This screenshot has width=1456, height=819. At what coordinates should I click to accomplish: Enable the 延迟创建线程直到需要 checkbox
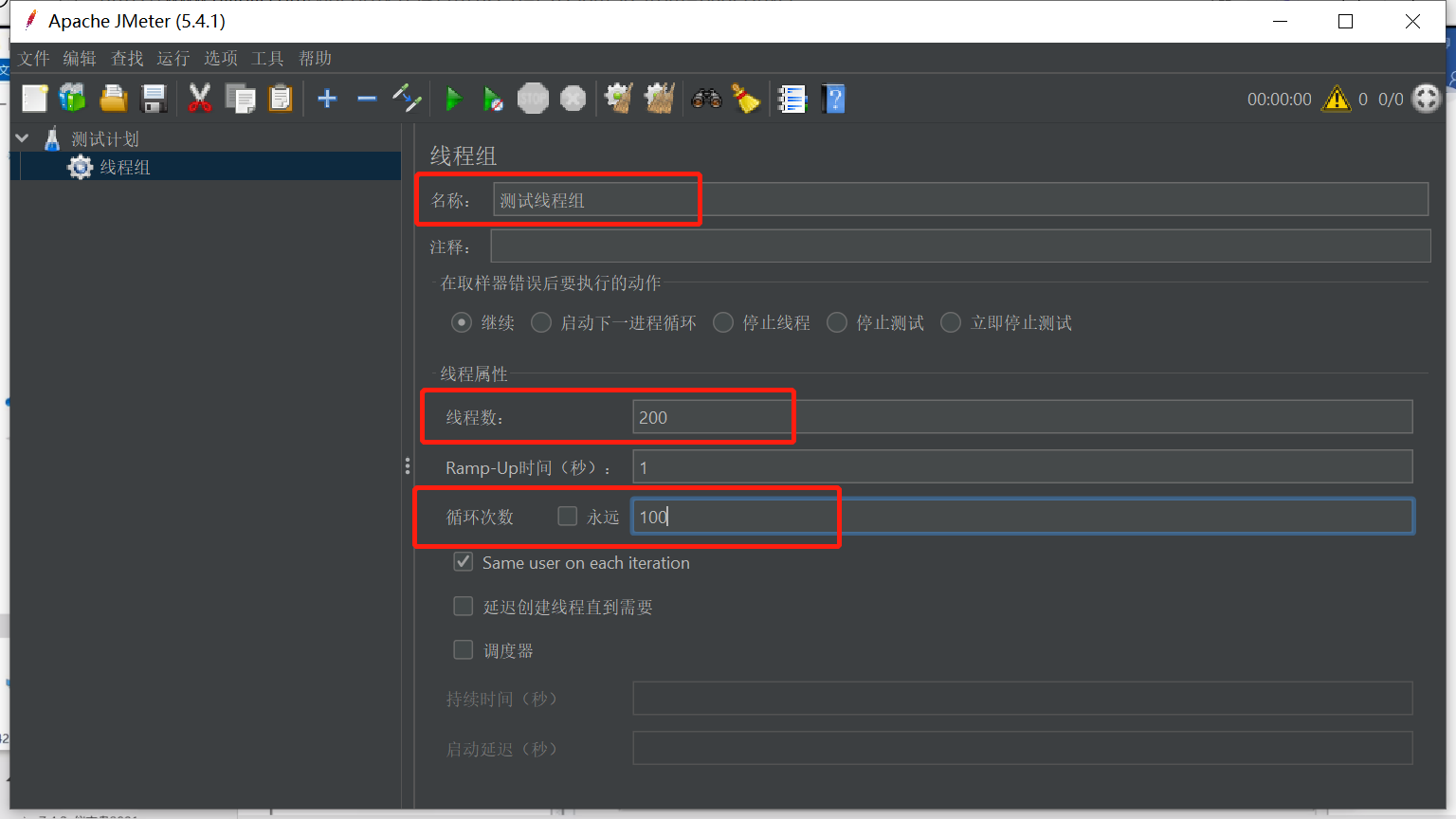tap(464, 607)
